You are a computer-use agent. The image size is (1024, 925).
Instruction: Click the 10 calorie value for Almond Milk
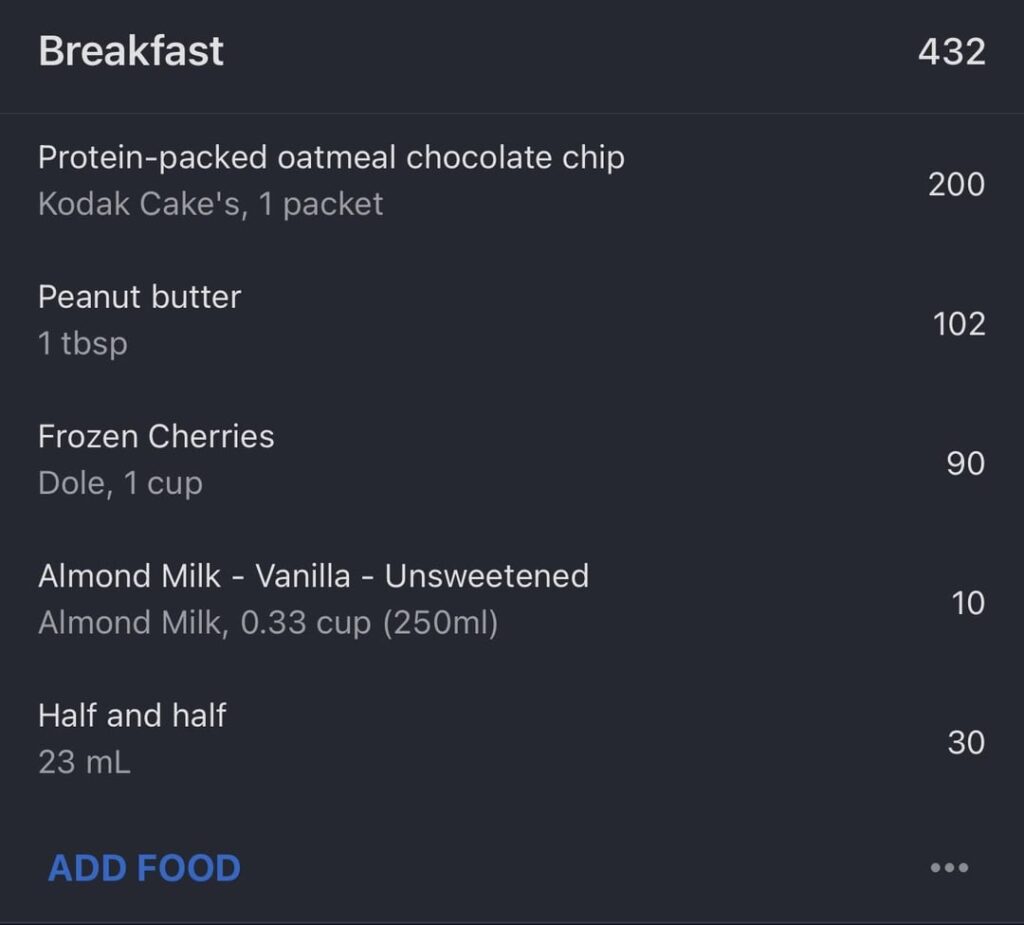click(966, 603)
